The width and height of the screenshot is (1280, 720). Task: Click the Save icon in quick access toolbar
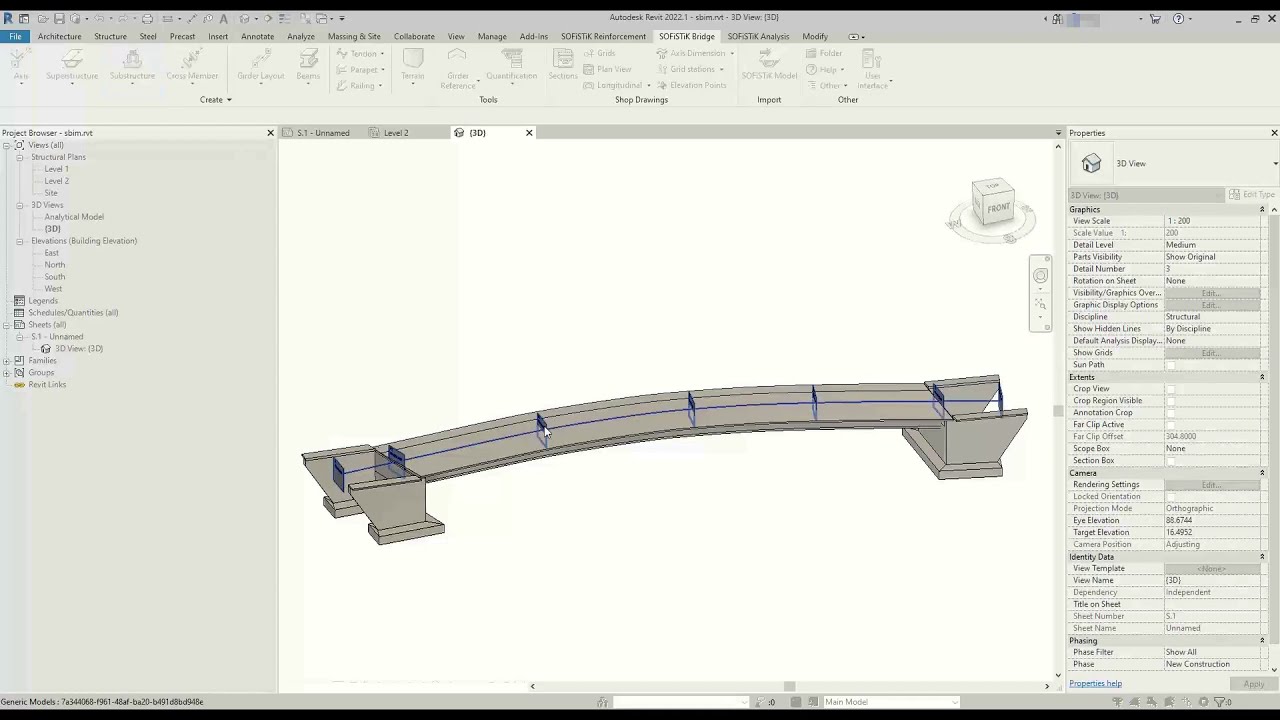pos(59,18)
